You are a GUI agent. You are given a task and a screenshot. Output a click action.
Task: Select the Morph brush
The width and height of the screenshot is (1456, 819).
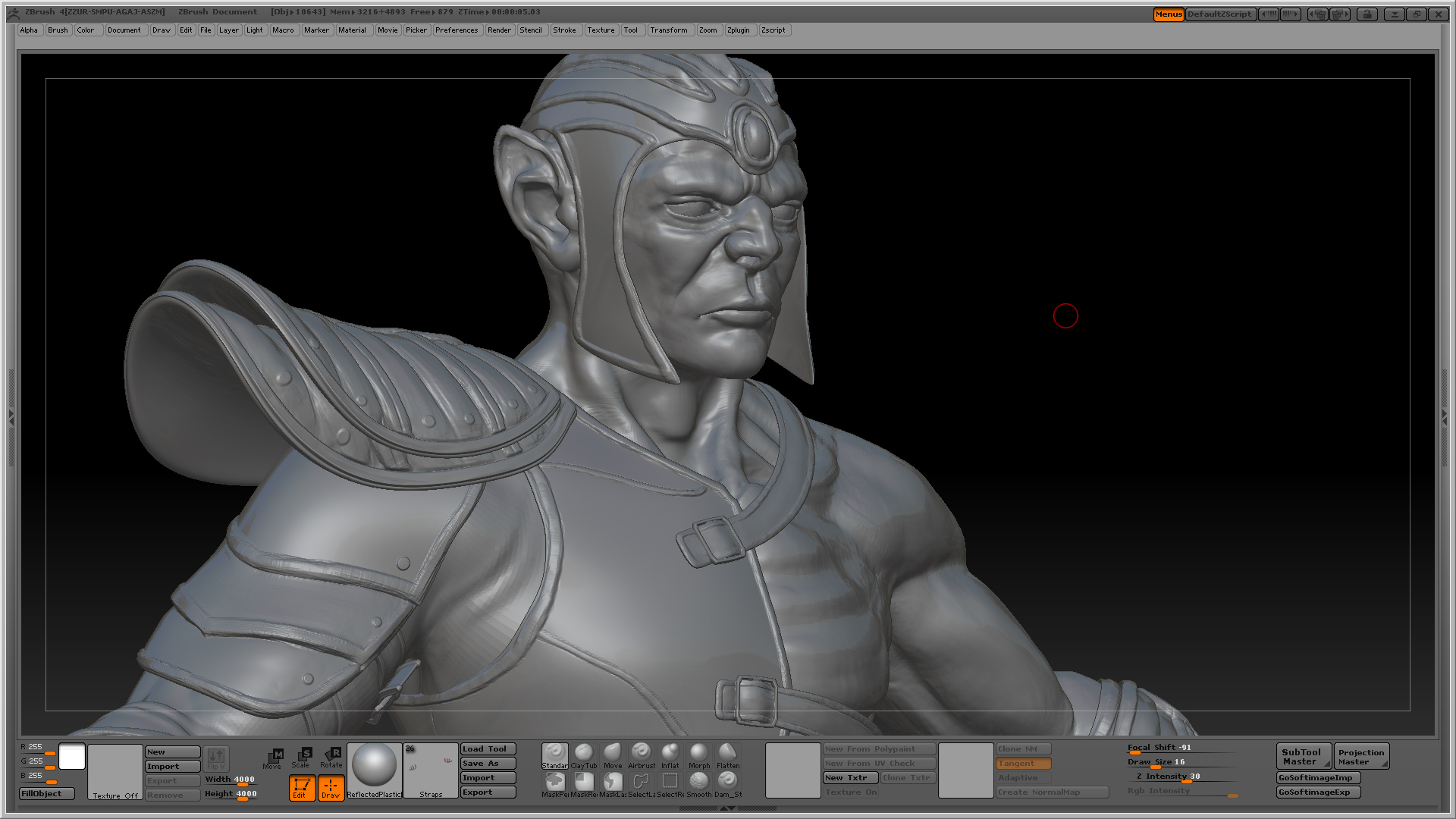point(698,756)
